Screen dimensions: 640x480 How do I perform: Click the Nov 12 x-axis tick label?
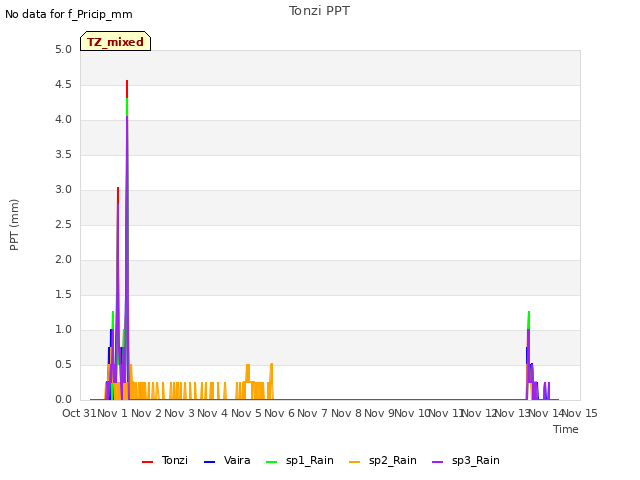click(x=479, y=413)
